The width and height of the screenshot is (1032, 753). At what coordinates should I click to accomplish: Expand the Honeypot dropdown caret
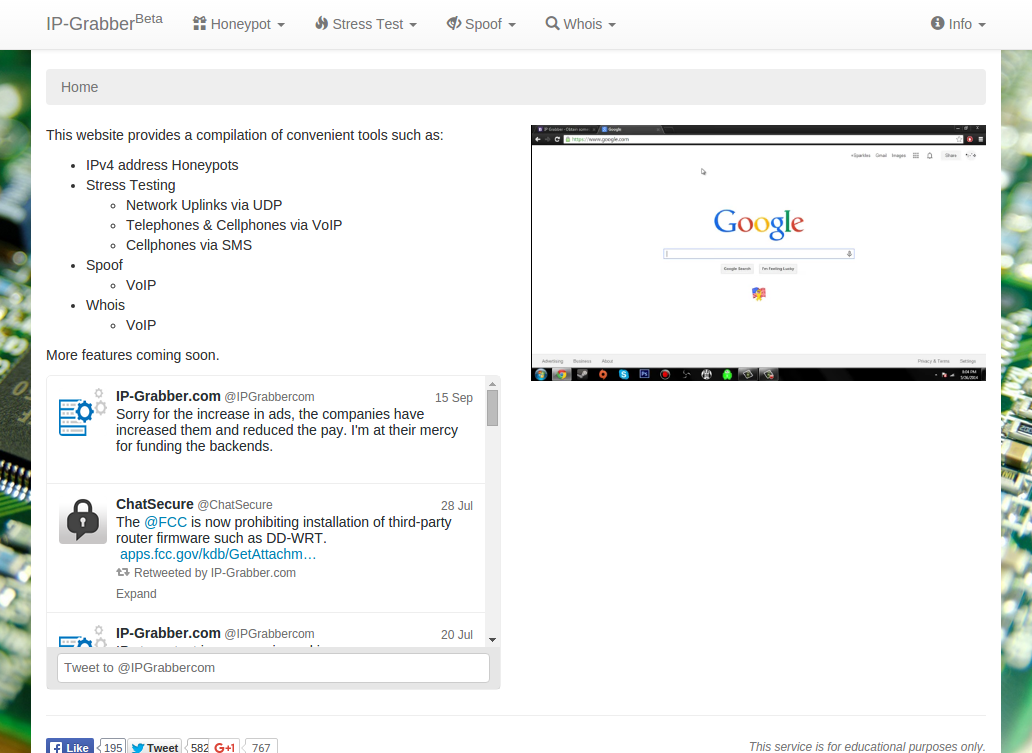[281, 25]
